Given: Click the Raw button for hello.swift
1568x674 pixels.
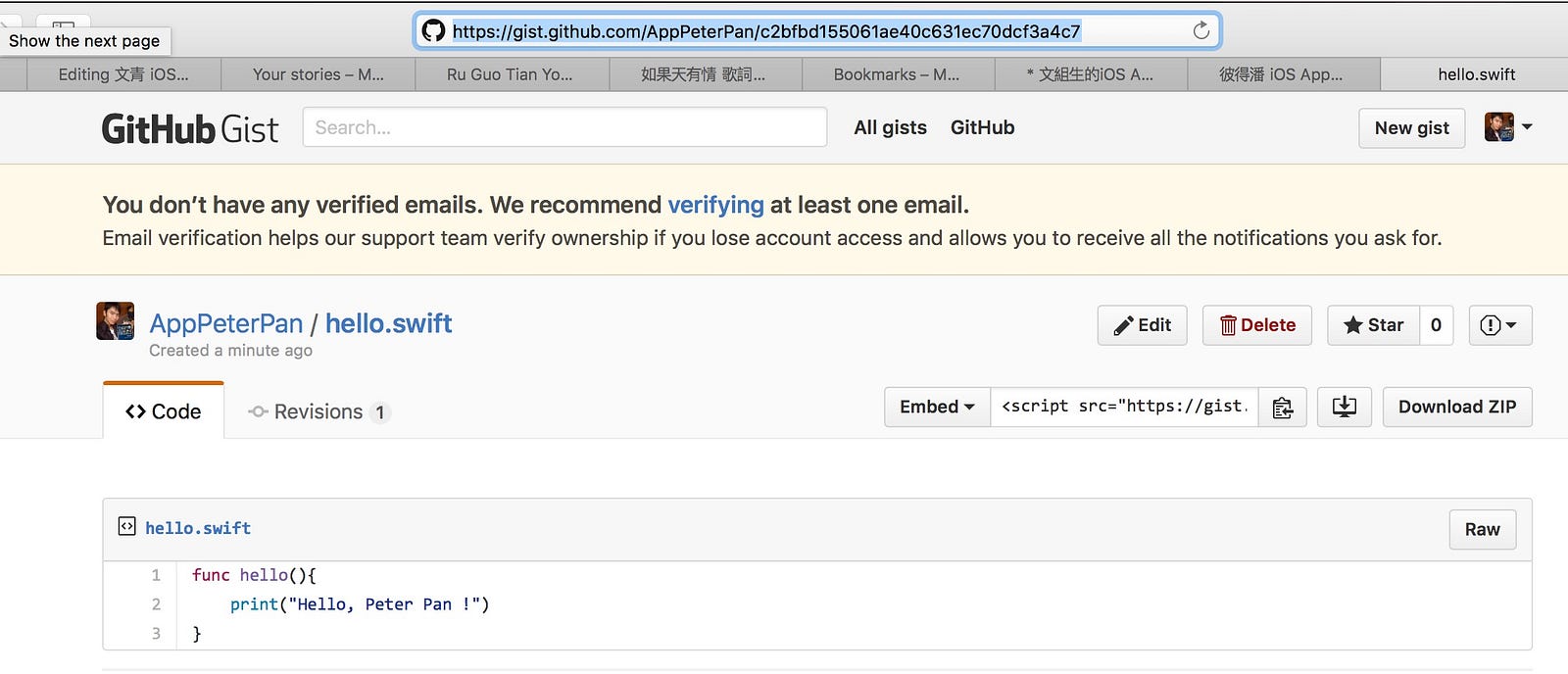Looking at the screenshot, I should click(1482, 529).
